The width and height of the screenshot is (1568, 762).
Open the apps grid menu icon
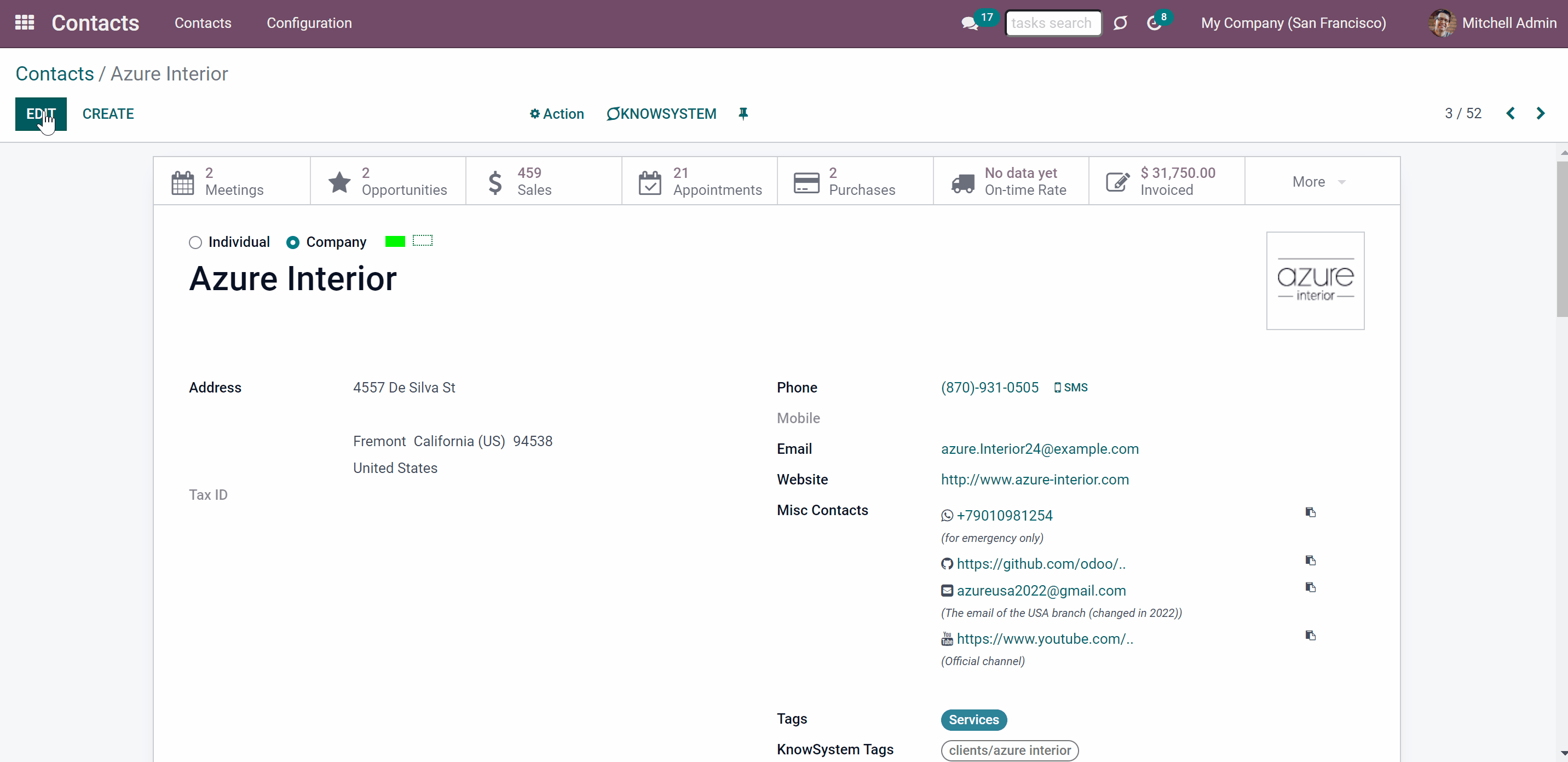click(24, 23)
